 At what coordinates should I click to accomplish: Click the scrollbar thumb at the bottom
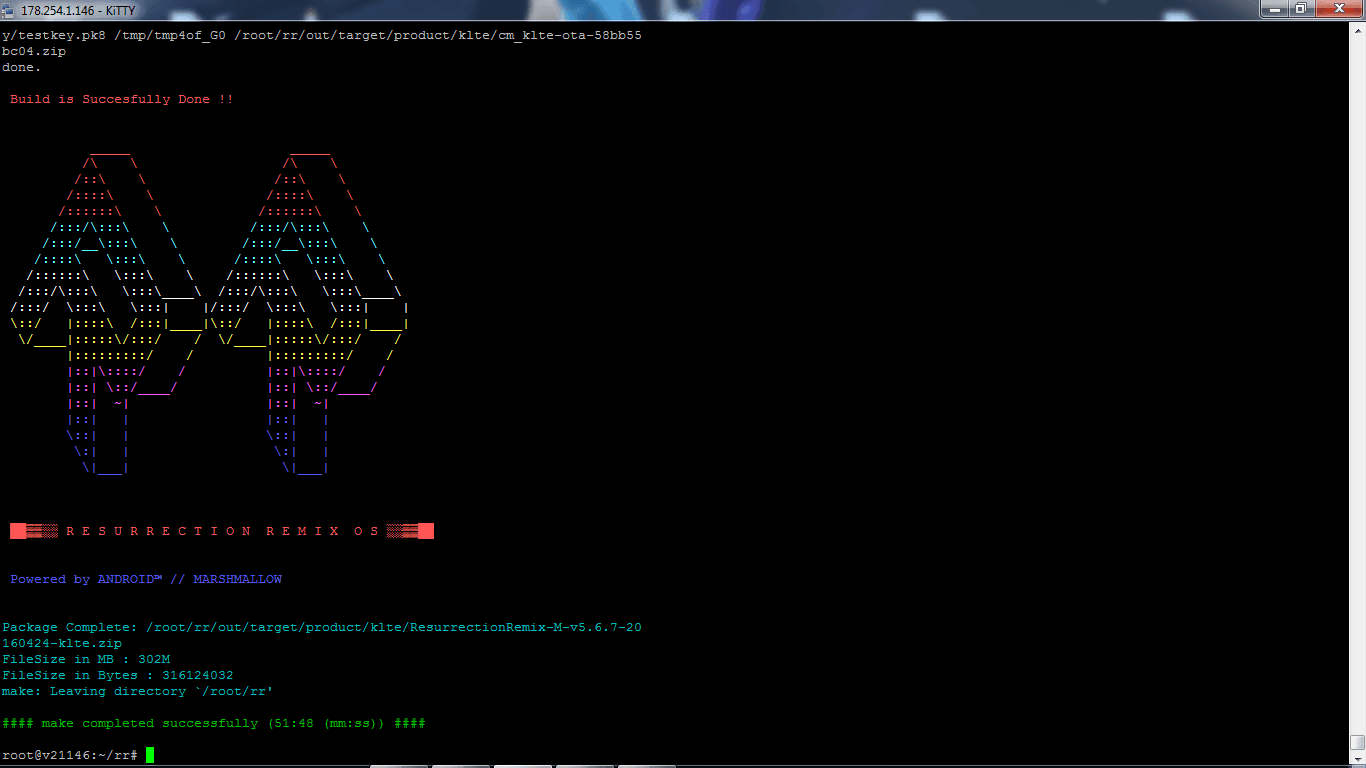[1357, 742]
